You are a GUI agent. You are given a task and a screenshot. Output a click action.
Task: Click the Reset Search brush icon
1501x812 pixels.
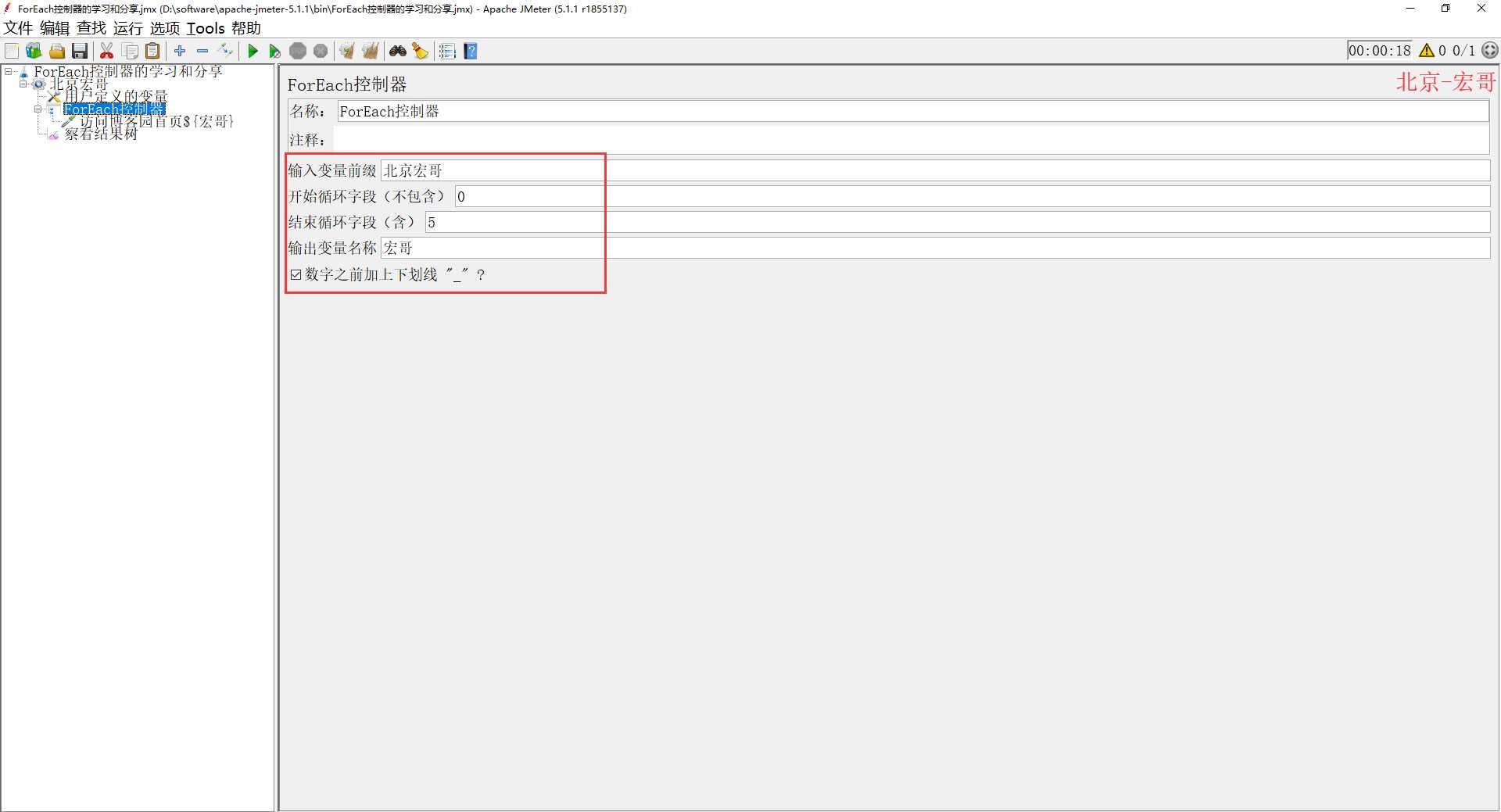tap(421, 51)
